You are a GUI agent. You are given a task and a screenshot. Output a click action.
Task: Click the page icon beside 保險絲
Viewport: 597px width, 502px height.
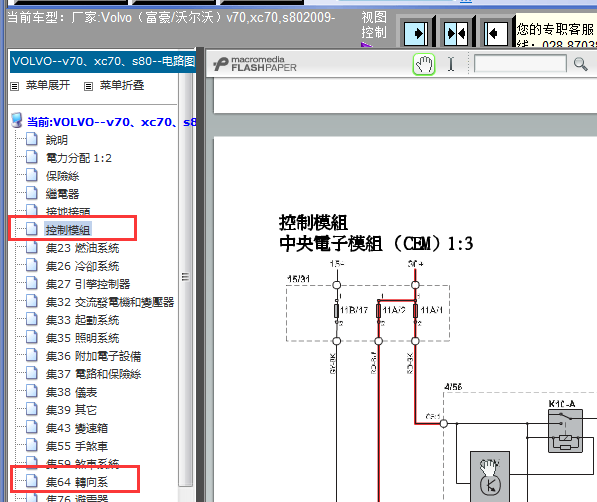point(32,175)
